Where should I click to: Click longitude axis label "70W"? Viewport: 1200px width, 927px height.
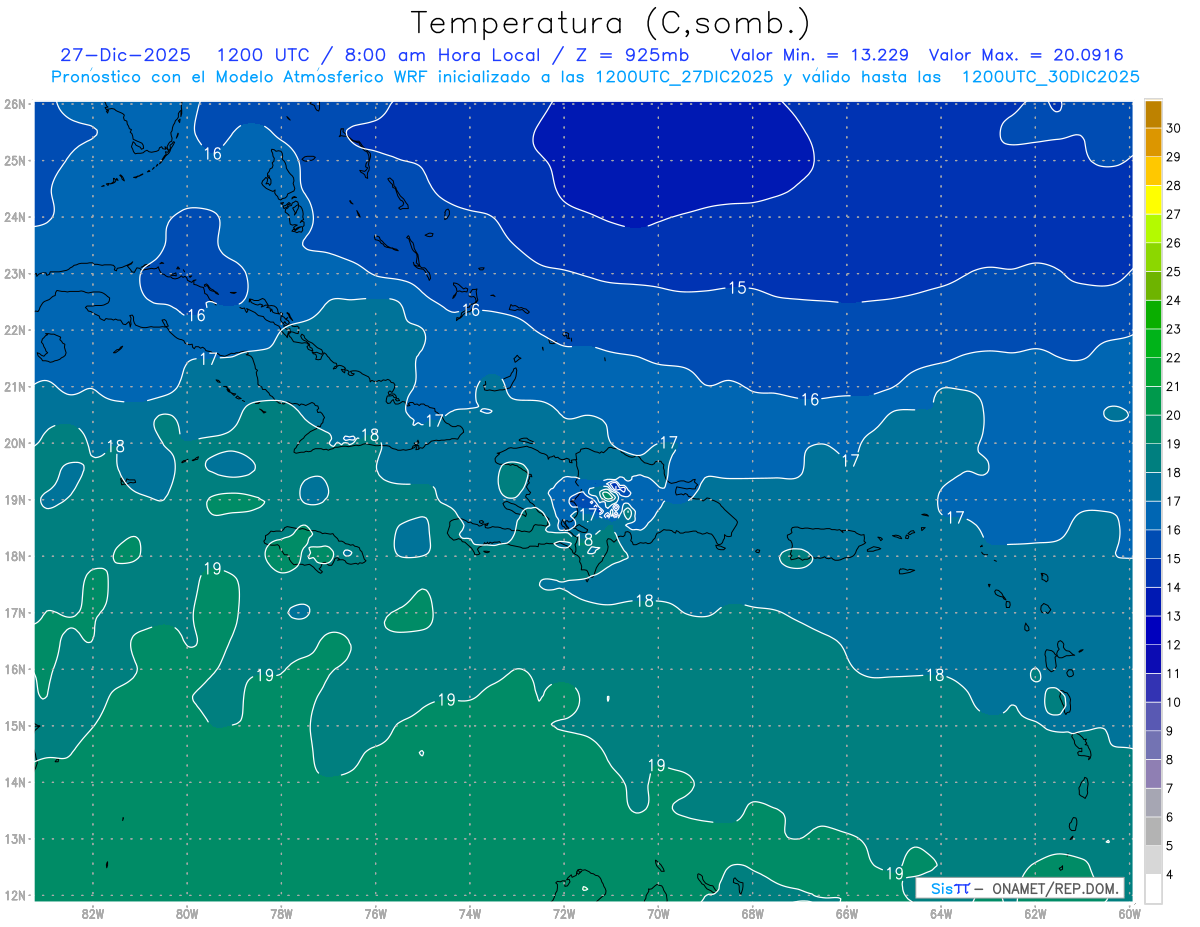click(658, 913)
